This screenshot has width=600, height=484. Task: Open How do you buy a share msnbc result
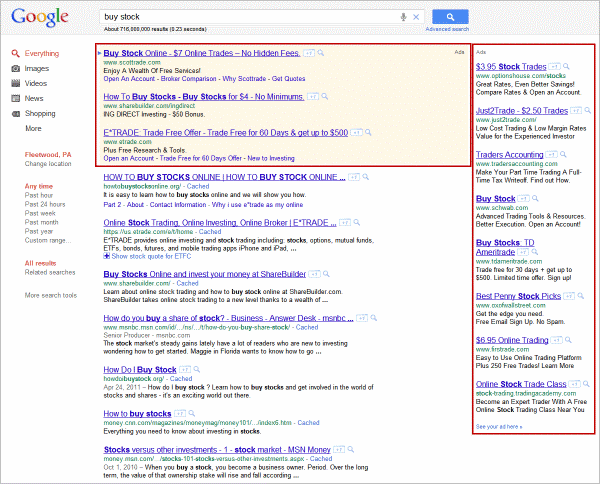(x=228, y=318)
